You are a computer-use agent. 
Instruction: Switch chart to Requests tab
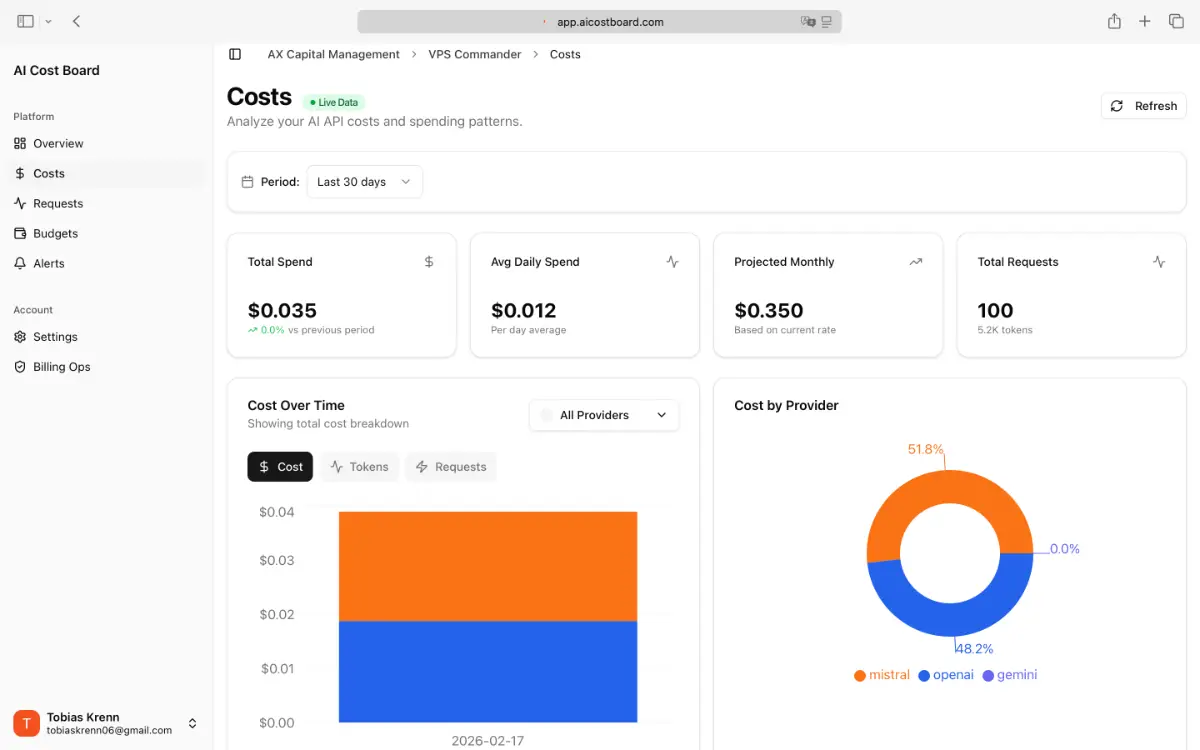click(451, 467)
